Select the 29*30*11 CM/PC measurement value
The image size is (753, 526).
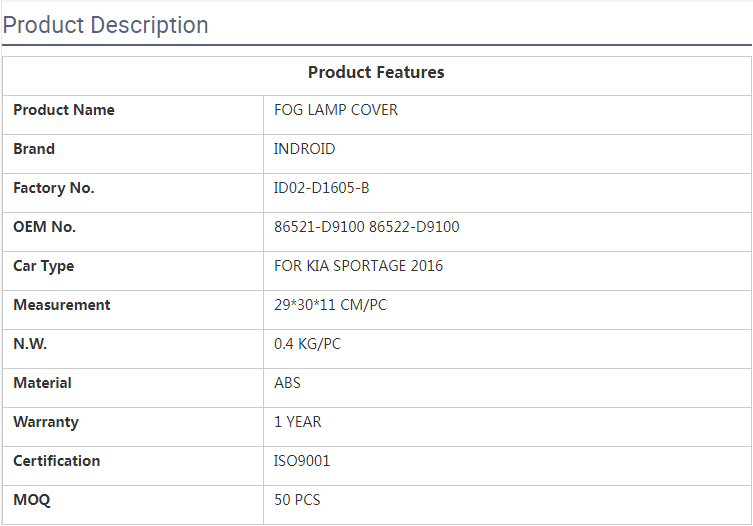click(x=331, y=305)
